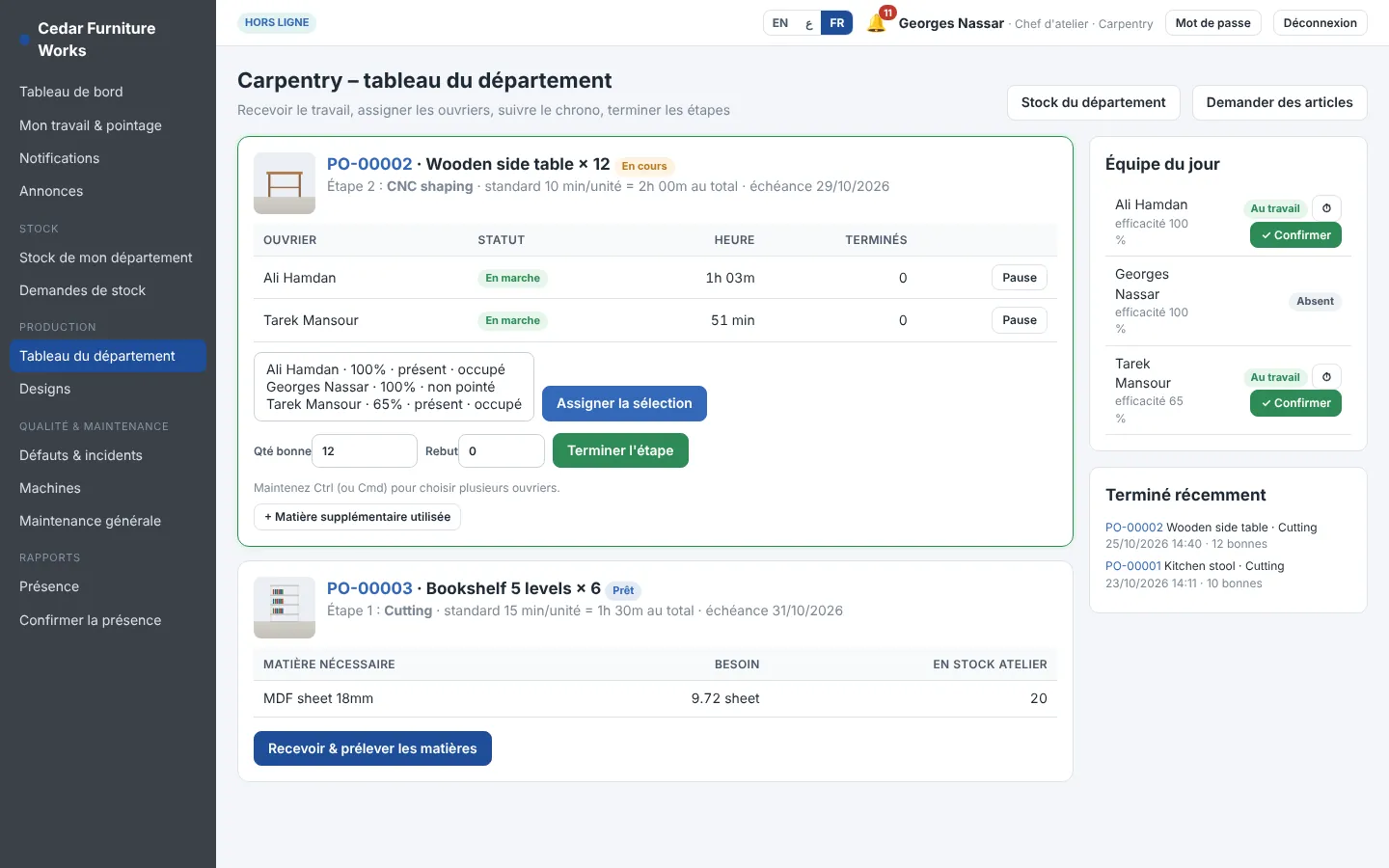The height and width of the screenshot is (868, 1389).
Task: Open the notifications bell icon
Action: point(876,23)
